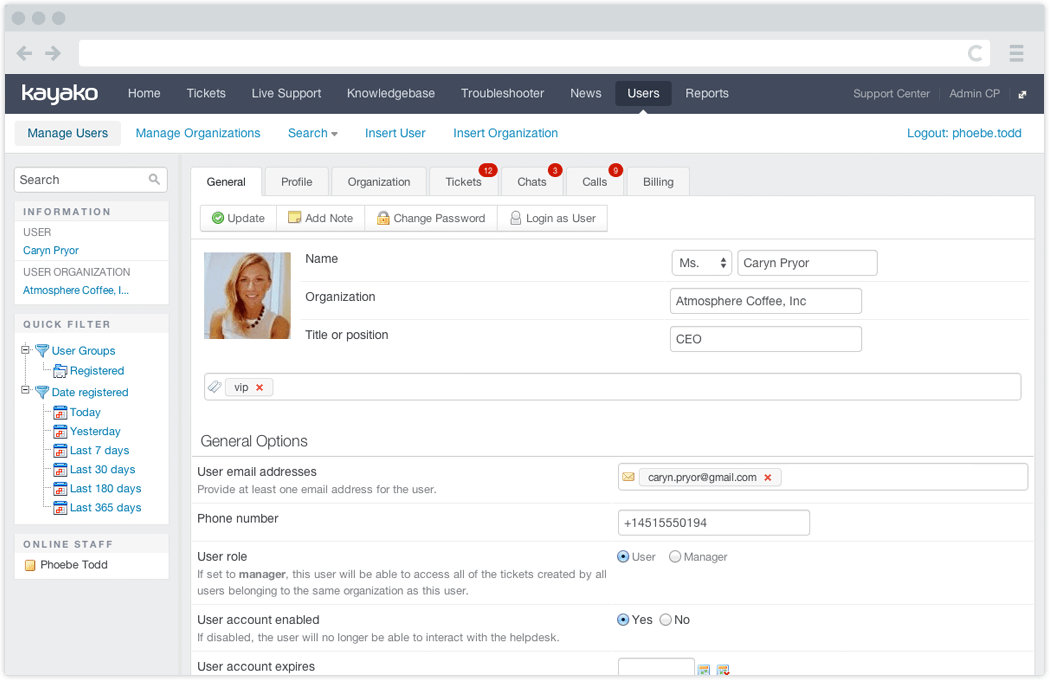This screenshot has width=1050, height=681.
Task: Open the browser hamburger menu icon
Action: pyautogui.click(x=1017, y=54)
